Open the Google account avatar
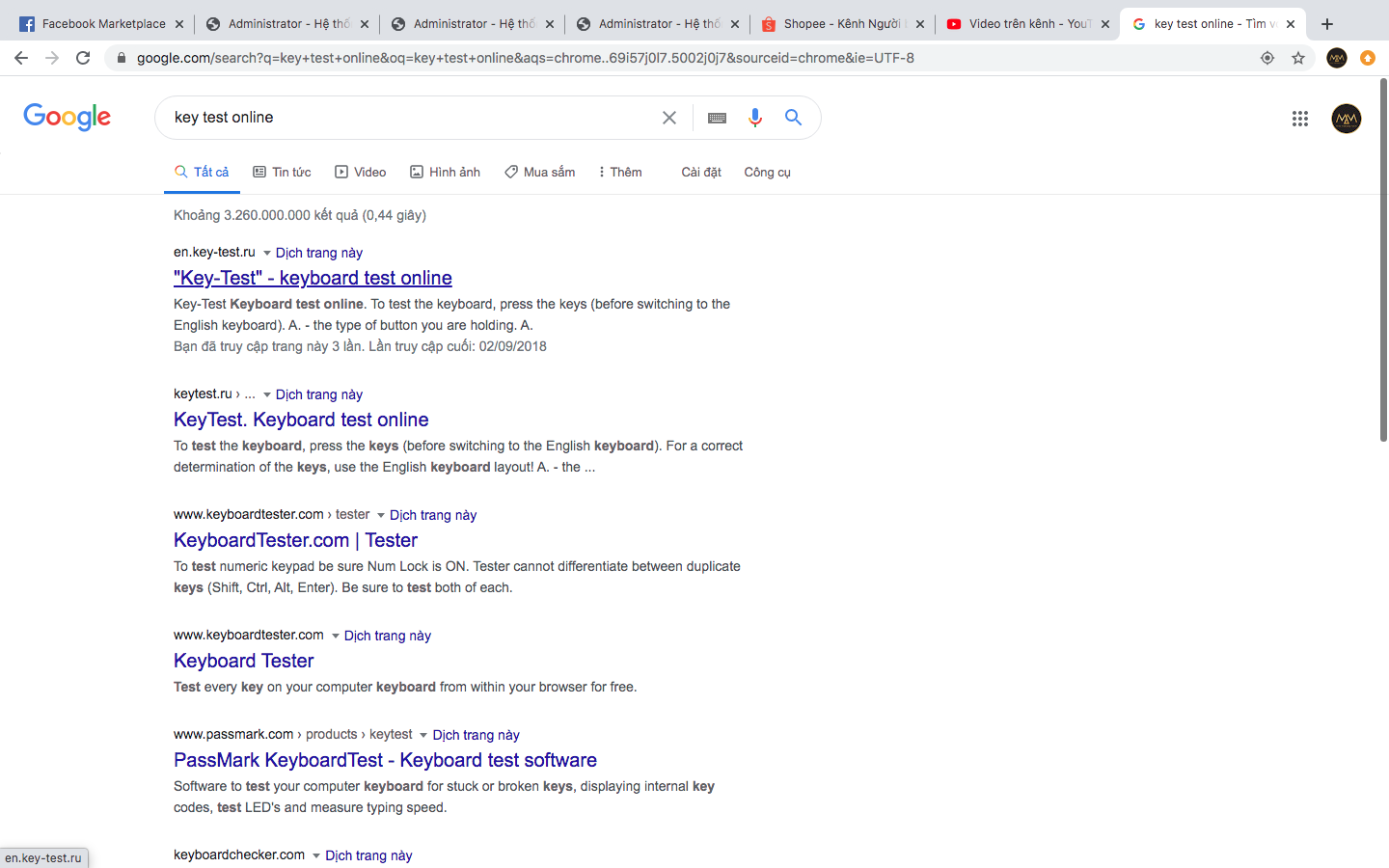The width and height of the screenshot is (1389, 868). point(1347,119)
